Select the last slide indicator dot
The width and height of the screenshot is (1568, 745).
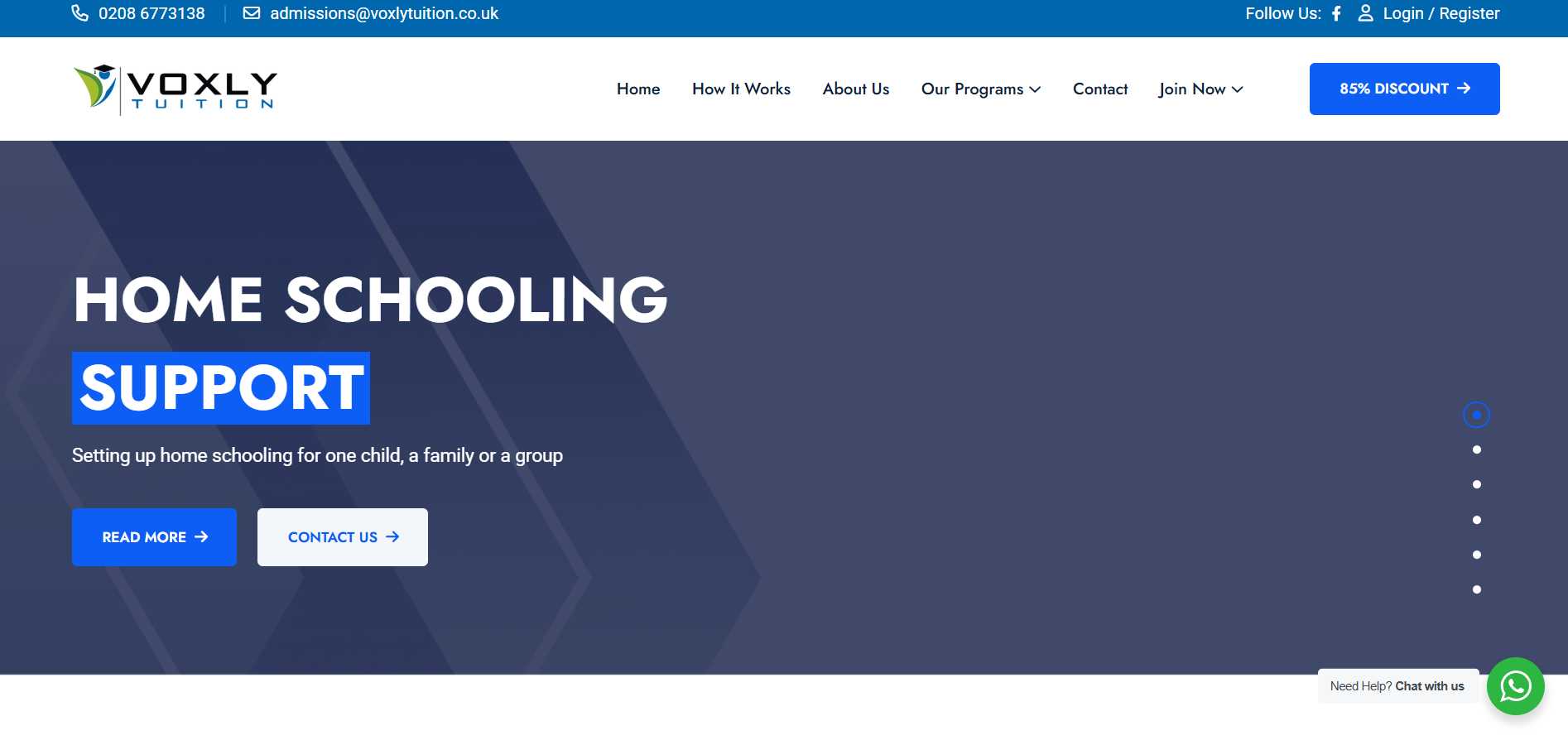tap(1476, 589)
